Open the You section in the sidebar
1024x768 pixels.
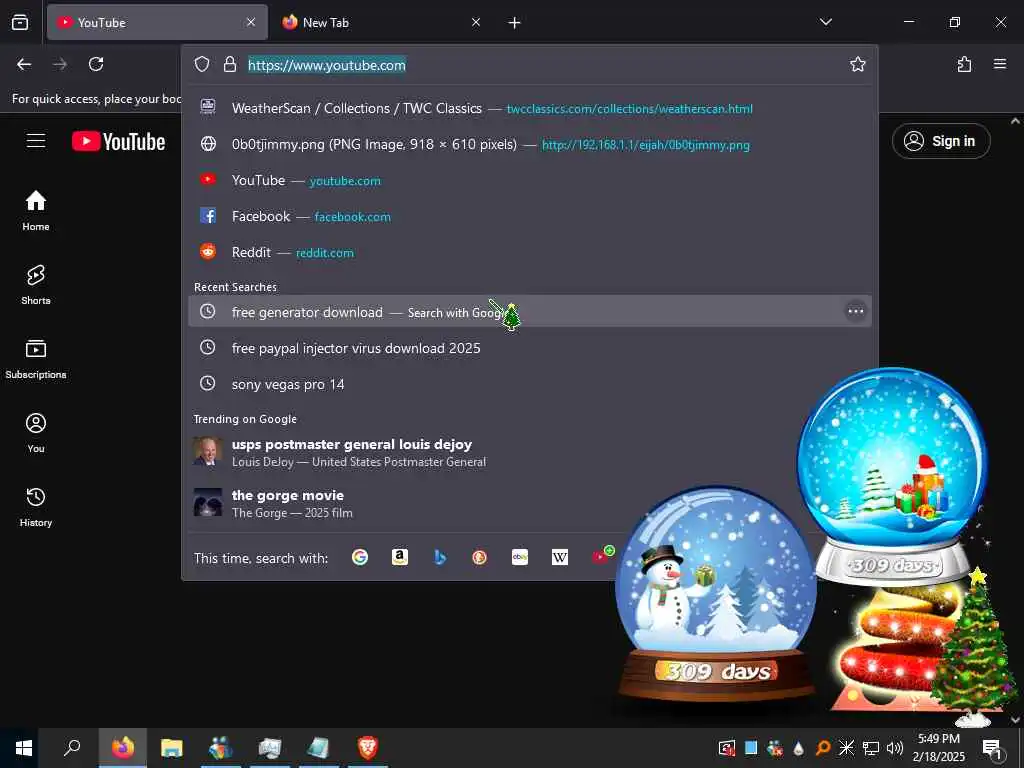[x=36, y=432]
